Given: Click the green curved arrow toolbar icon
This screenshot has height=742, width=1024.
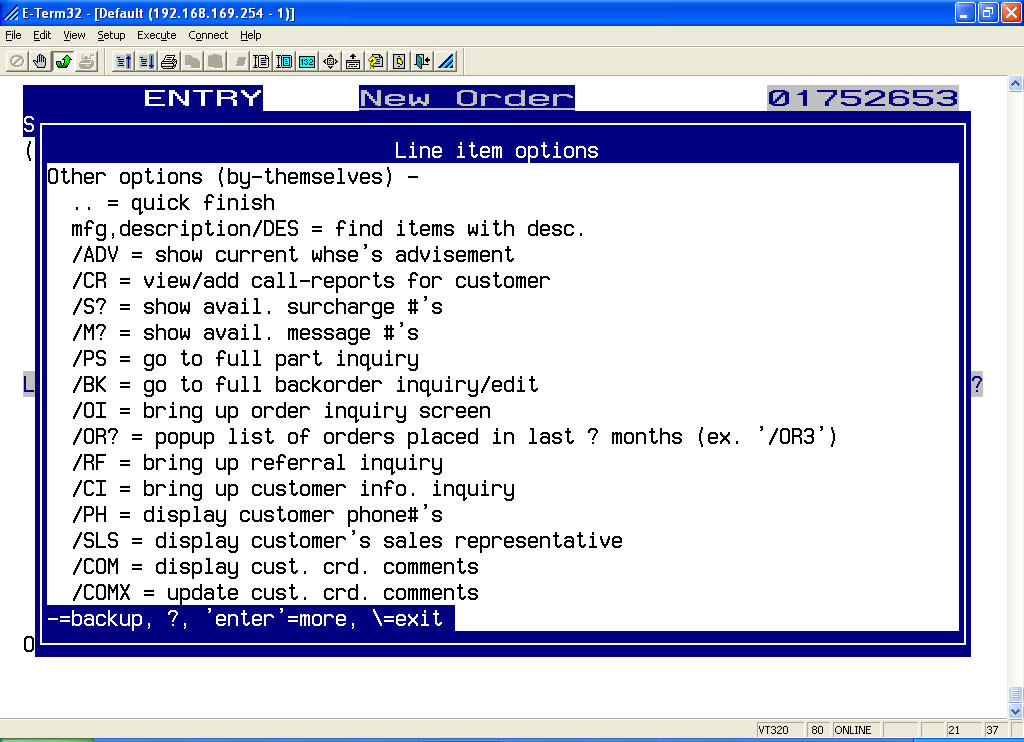Looking at the screenshot, I should pyautogui.click(x=63, y=61).
